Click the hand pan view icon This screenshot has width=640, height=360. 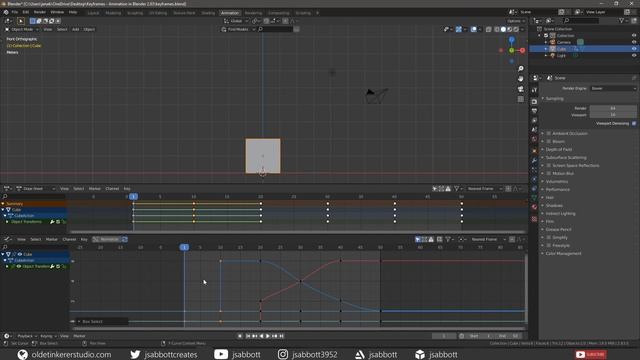tap(520, 78)
